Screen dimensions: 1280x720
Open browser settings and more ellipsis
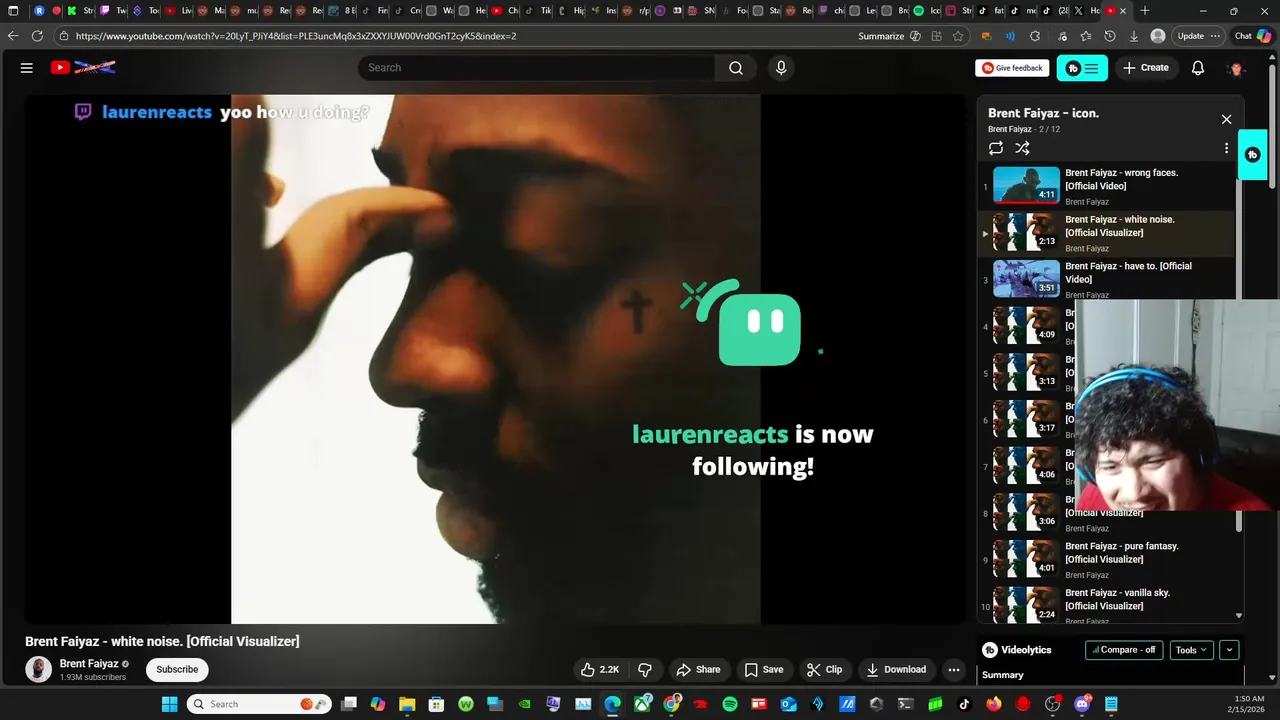click(x=1216, y=36)
